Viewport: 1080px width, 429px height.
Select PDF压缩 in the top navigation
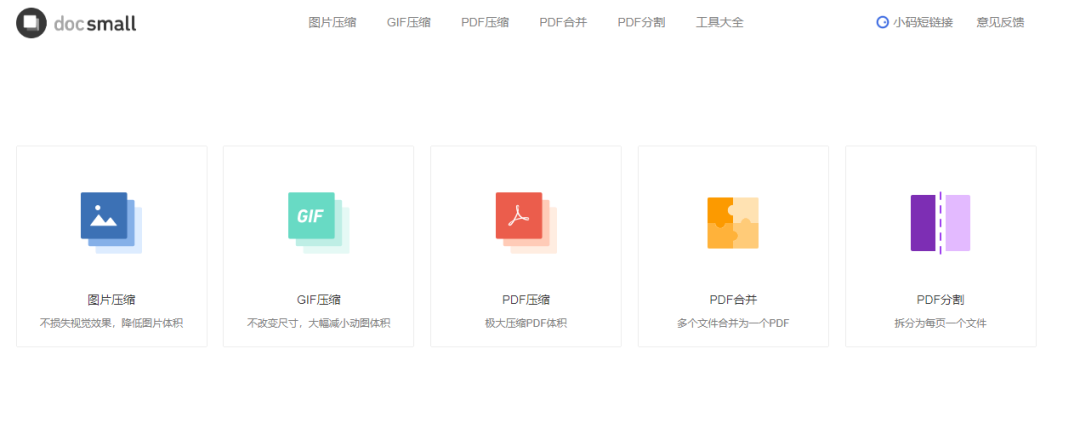pyautogui.click(x=485, y=22)
